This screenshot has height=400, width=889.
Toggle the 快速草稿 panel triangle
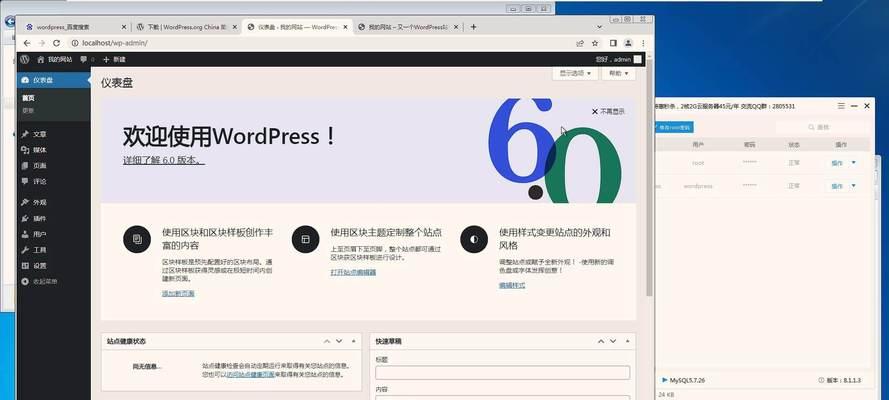click(627, 341)
